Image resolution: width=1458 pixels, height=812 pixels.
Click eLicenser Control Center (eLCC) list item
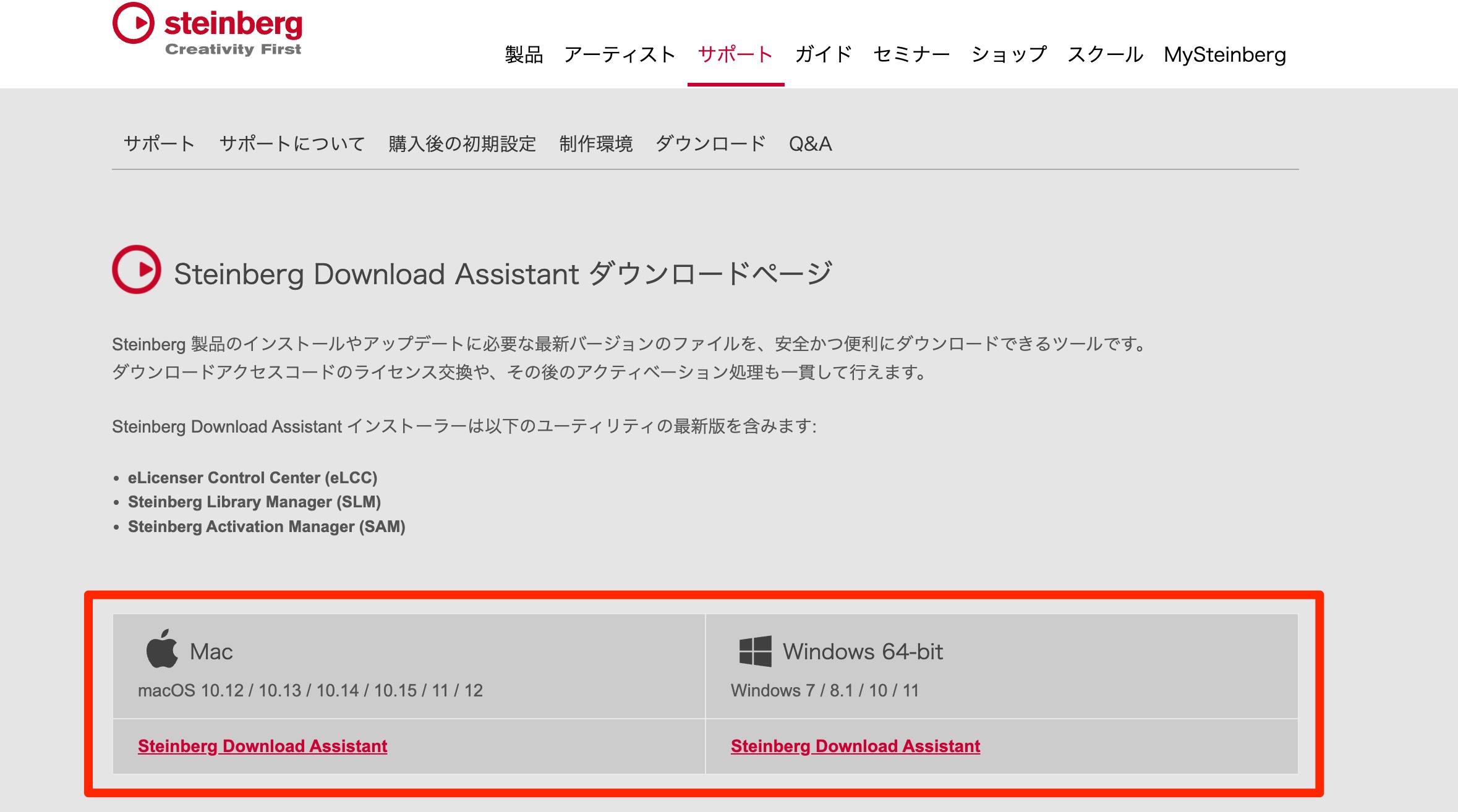tap(252, 478)
